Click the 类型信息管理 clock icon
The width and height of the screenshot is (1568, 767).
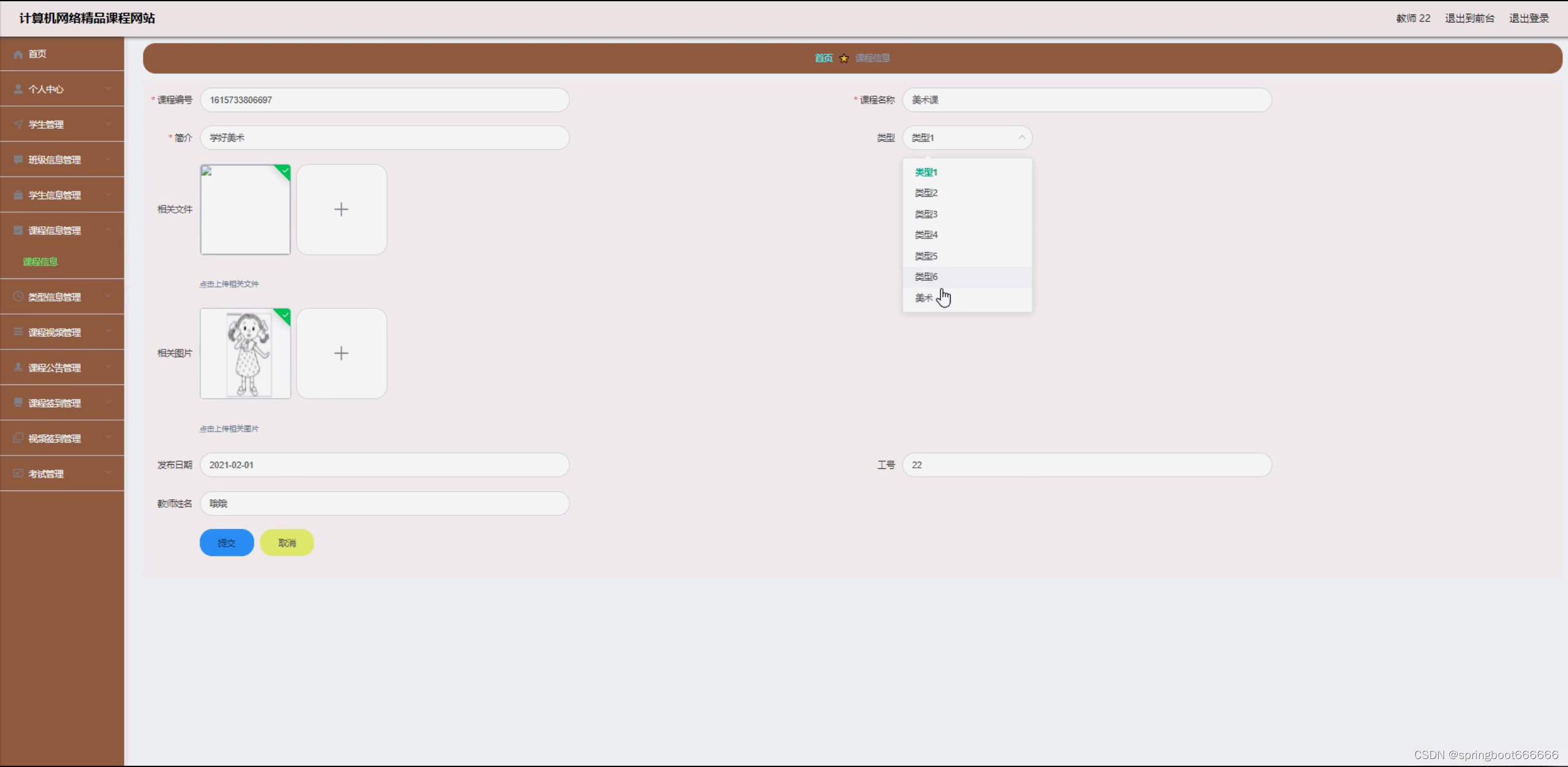coord(18,297)
